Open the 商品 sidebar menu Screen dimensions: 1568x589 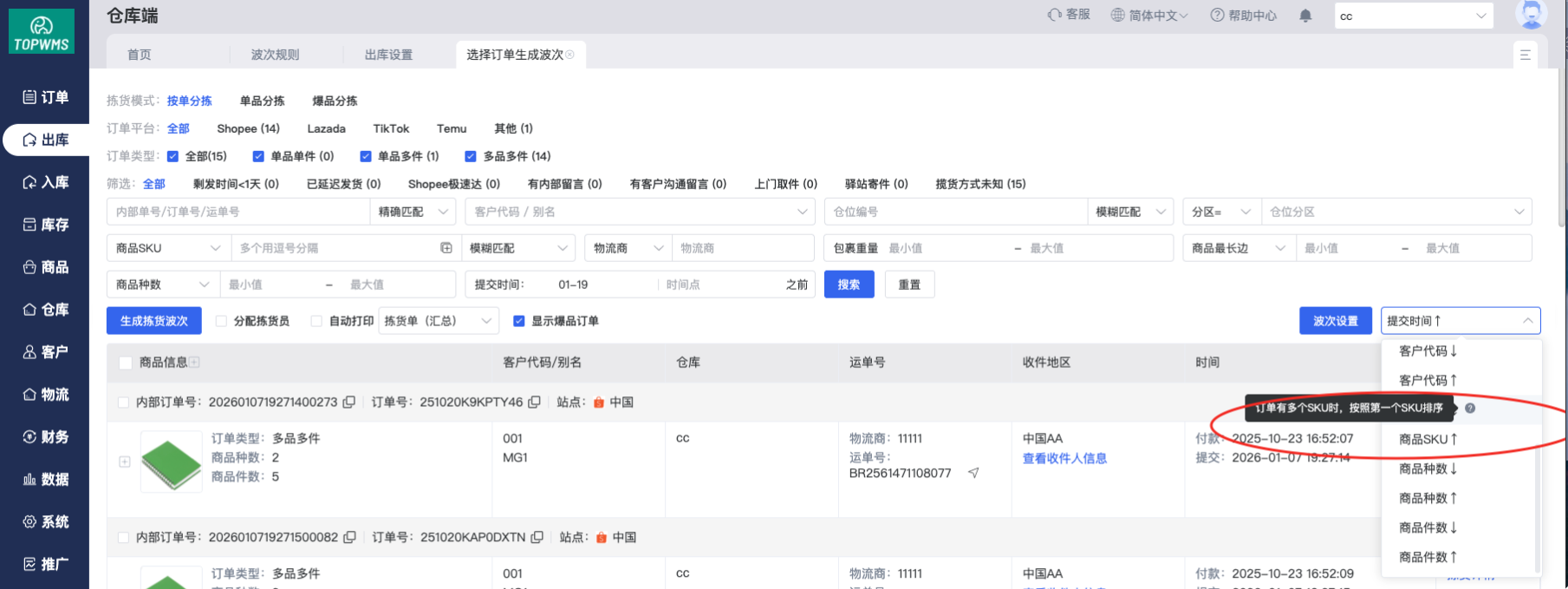(45, 267)
